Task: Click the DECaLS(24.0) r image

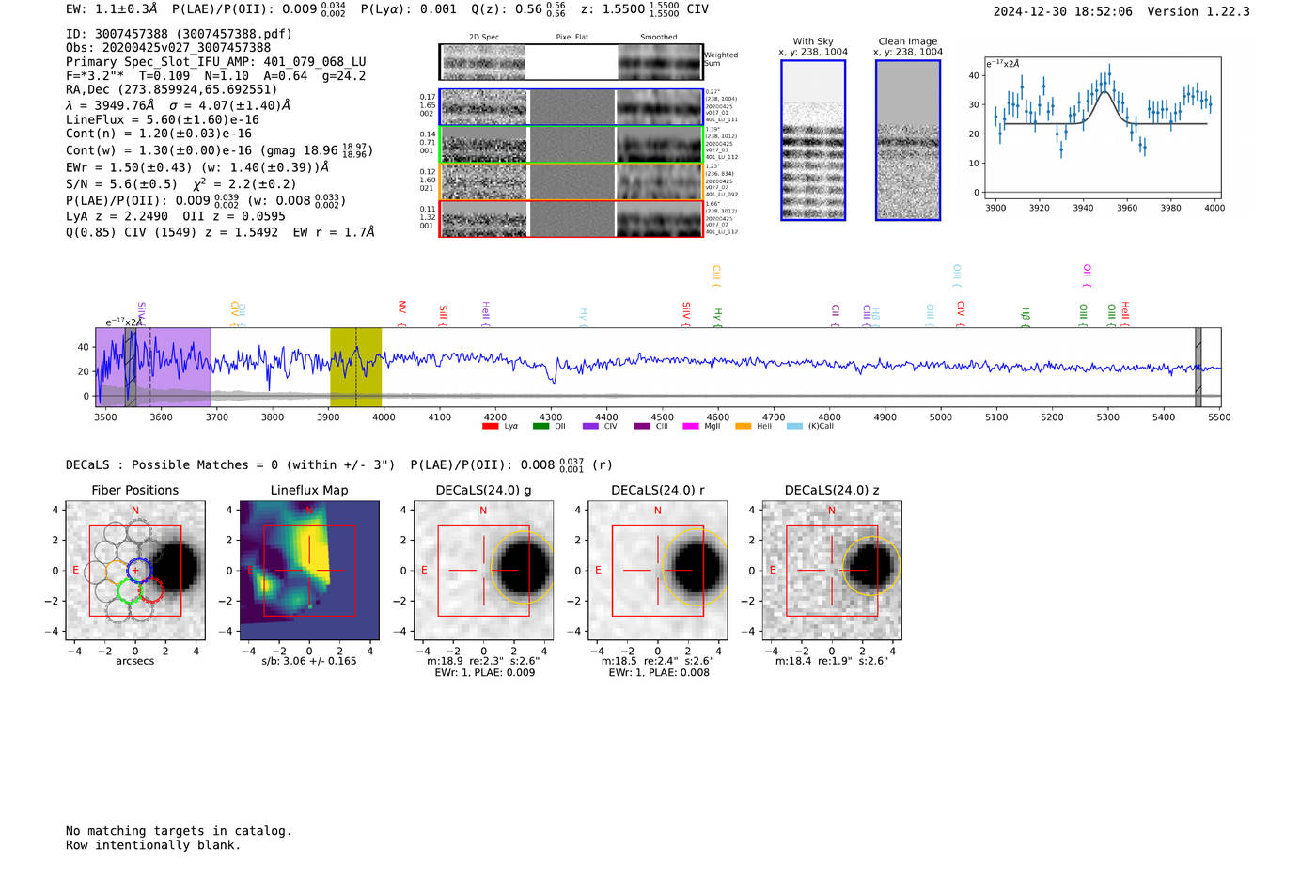Action: tap(658, 572)
